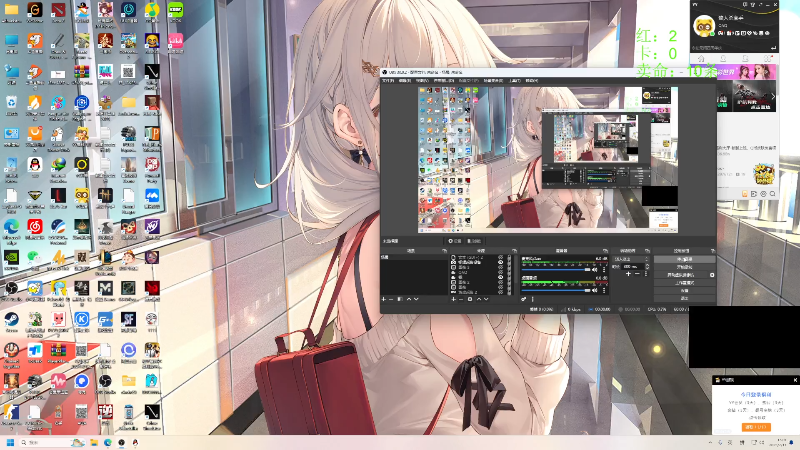Open pink bilibili desktop icon
Screen dimensions: 800x450
point(175,42)
